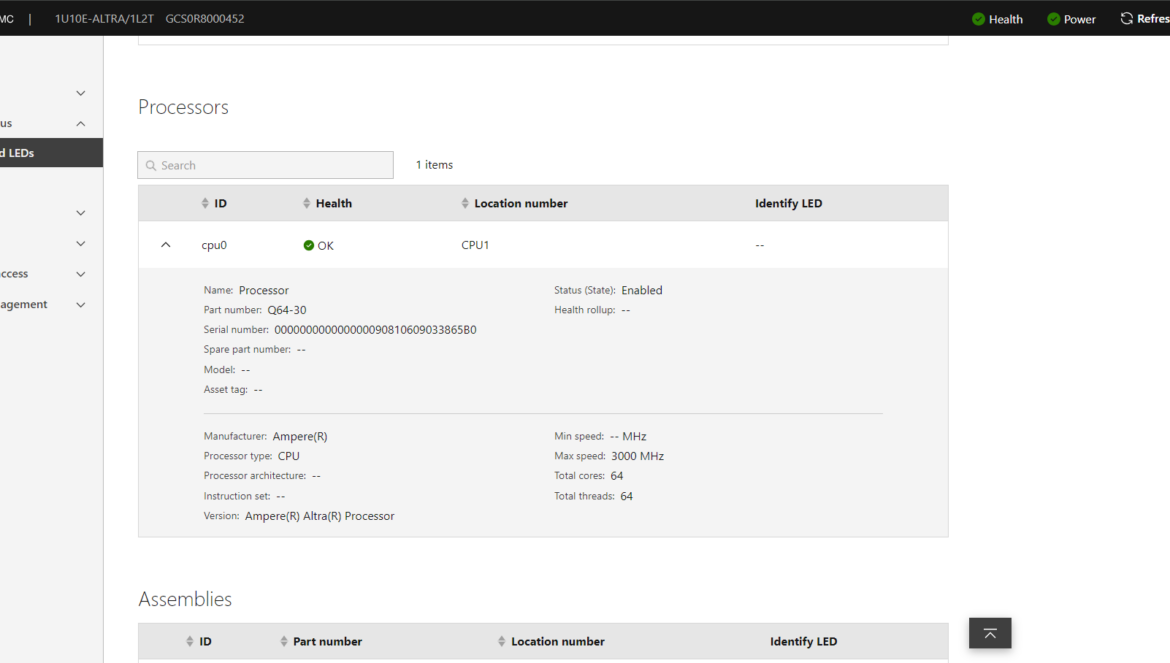Click the Processor type value CPU

coord(289,456)
